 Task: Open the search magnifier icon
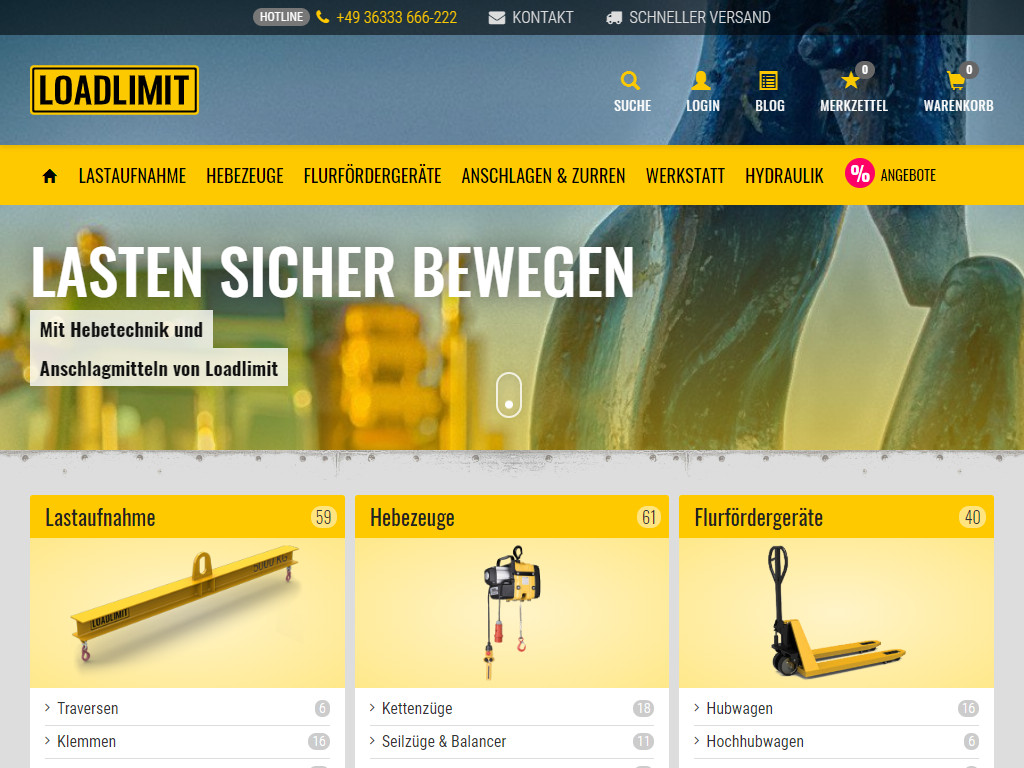631,81
